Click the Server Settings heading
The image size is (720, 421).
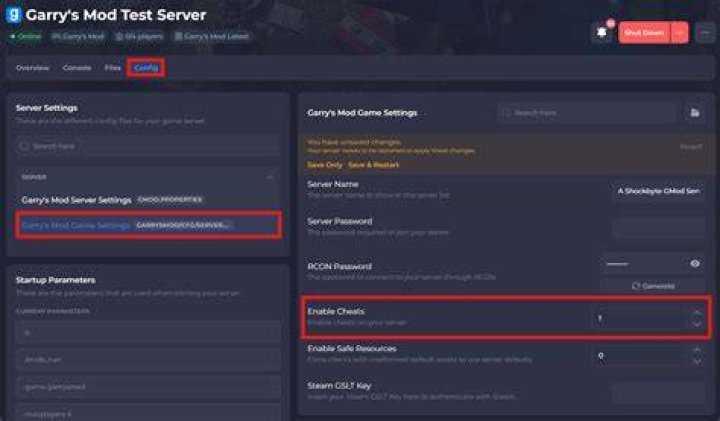click(x=46, y=108)
